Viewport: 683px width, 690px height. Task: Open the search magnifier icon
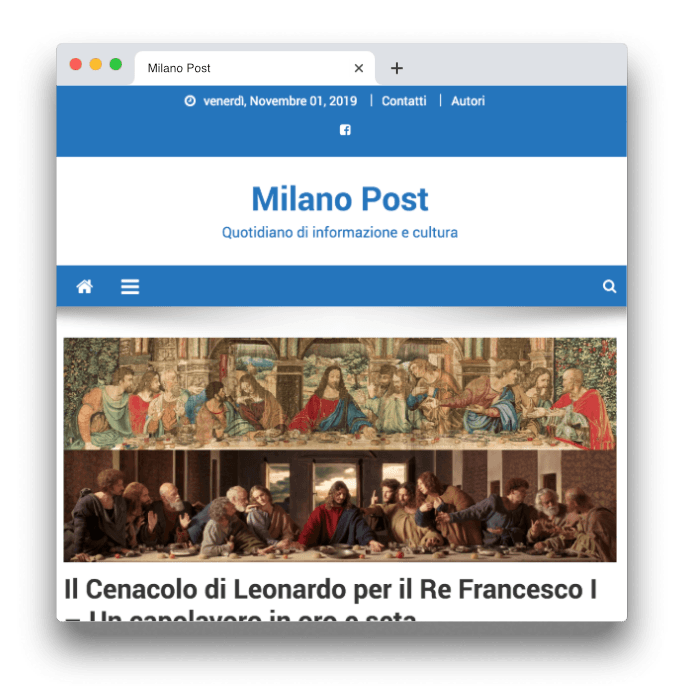609,286
